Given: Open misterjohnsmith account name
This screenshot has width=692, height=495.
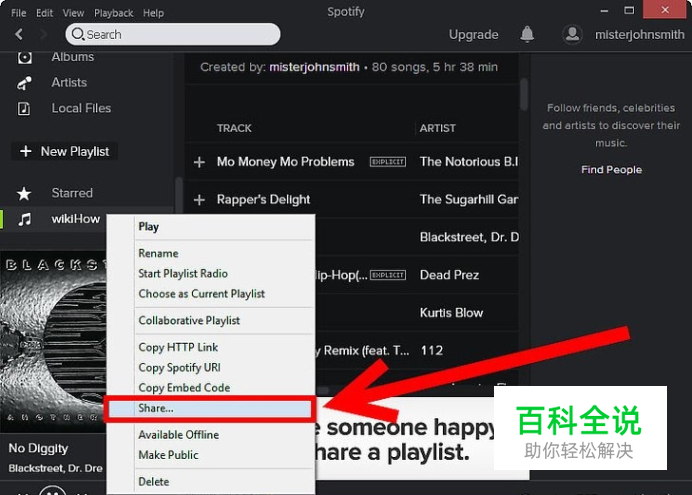Looking at the screenshot, I should point(639,34).
